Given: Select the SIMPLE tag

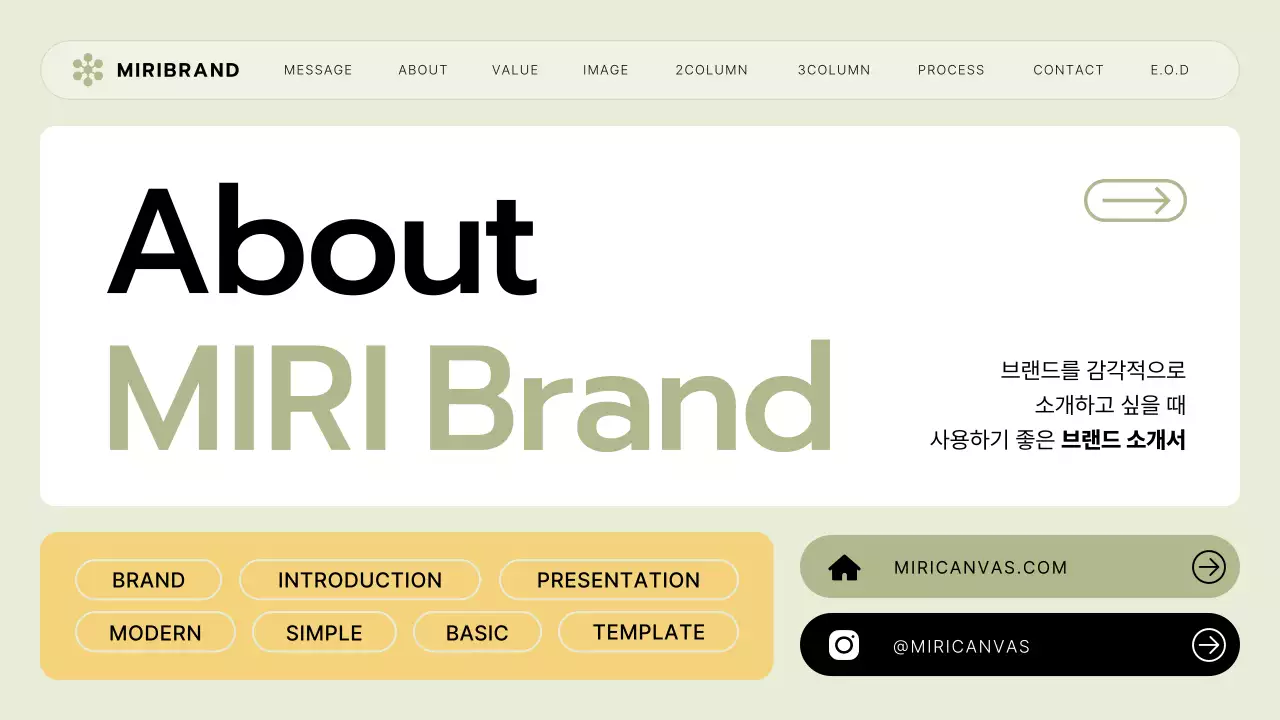Looking at the screenshot, I should coord(324,632).
